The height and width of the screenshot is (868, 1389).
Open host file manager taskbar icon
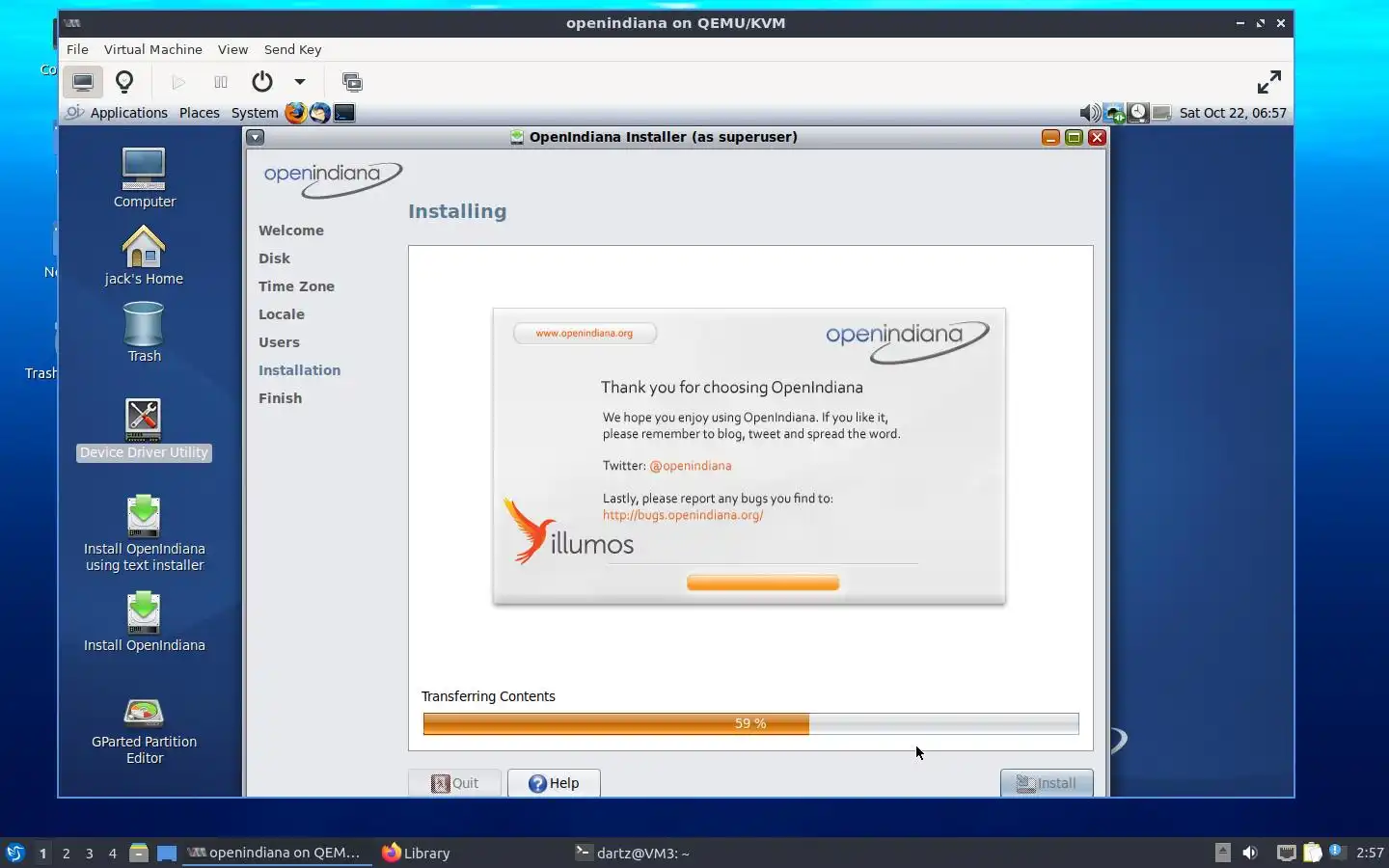(138, 853)
